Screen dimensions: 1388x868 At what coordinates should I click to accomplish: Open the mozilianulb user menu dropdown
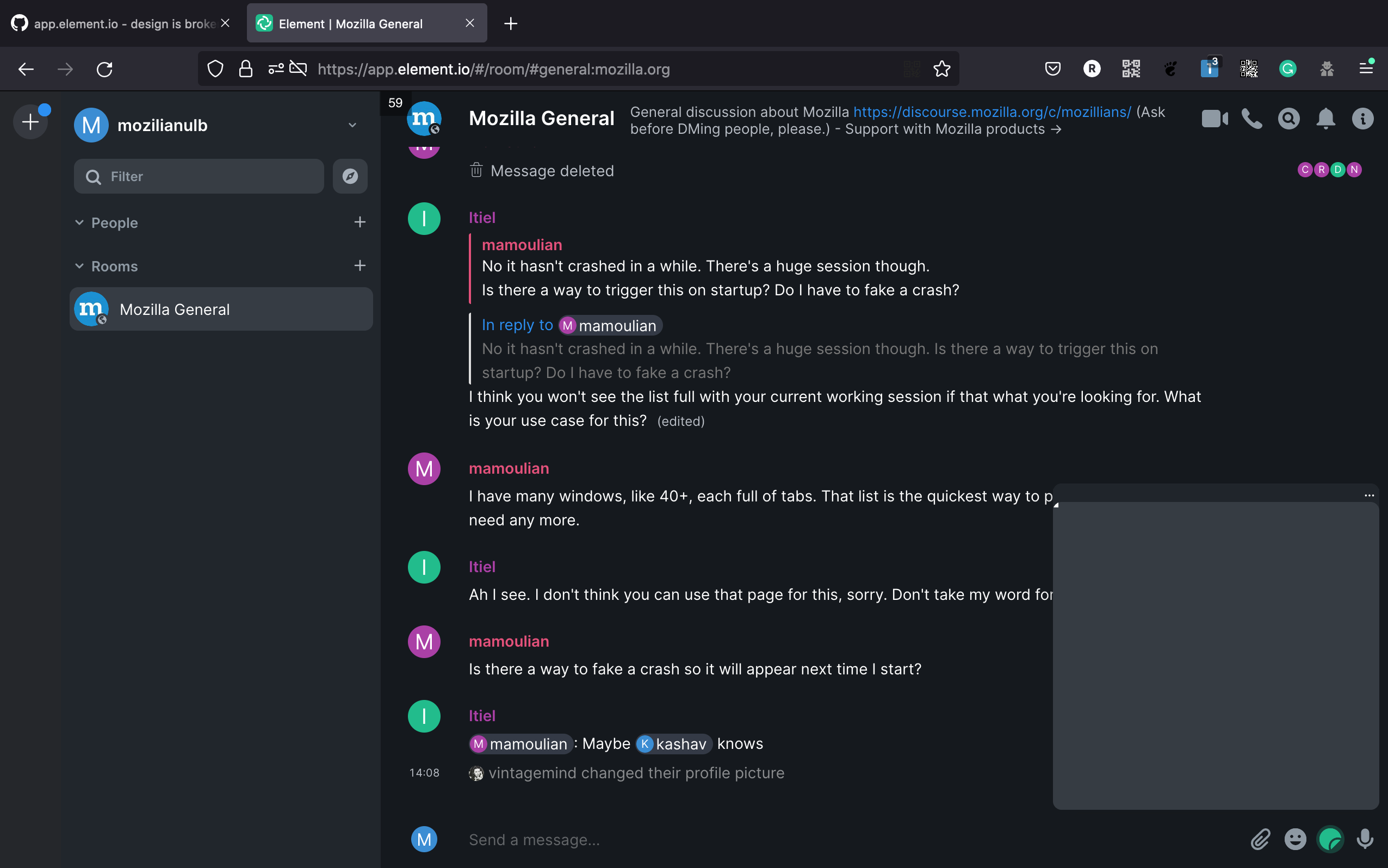(352, 125)
